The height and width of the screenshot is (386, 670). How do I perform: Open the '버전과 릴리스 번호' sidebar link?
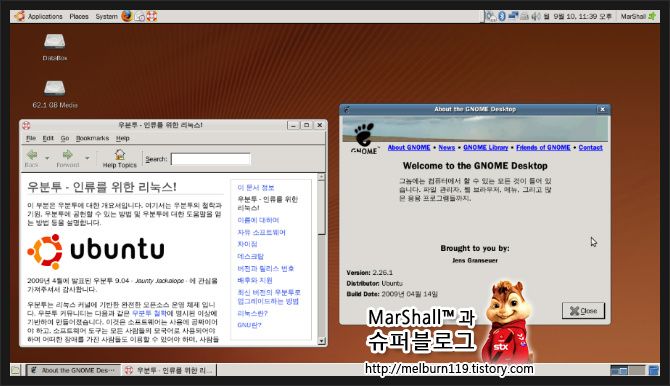266,268
